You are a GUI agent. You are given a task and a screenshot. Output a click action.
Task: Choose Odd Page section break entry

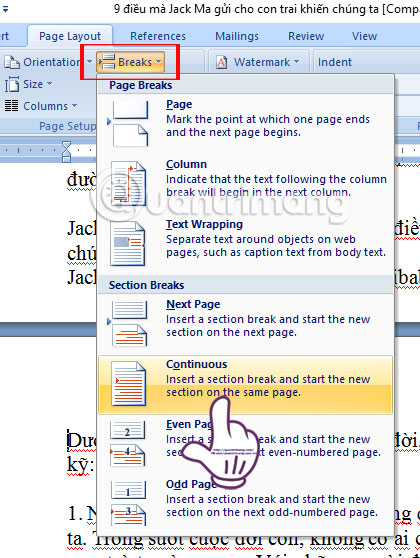pyautogui.click(x=246, y=504)
